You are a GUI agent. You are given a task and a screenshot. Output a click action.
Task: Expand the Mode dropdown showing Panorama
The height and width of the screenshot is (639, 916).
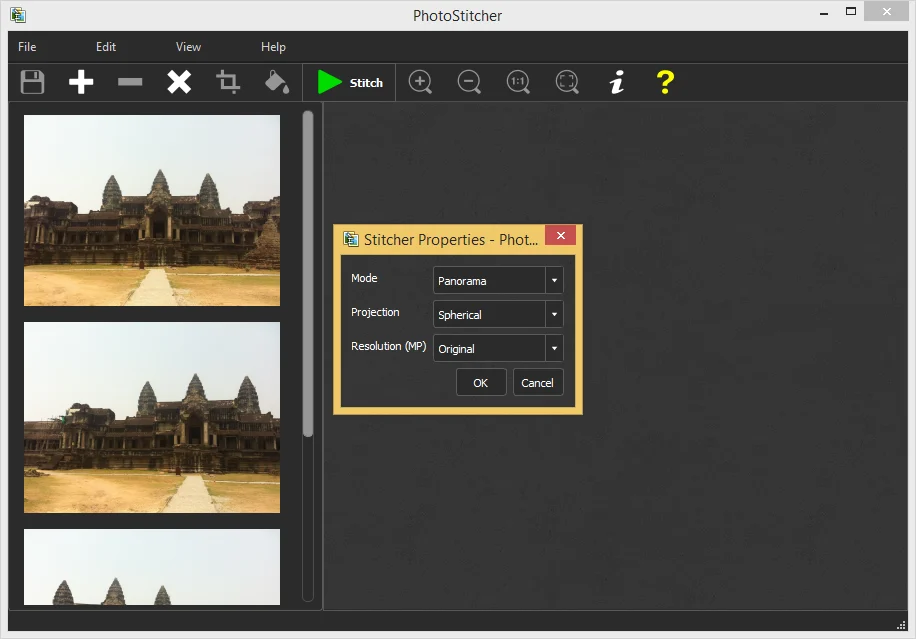pos(498,280)
